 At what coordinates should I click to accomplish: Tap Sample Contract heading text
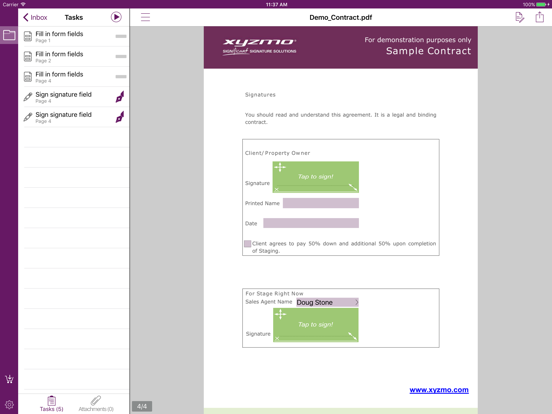coord(428,51)
